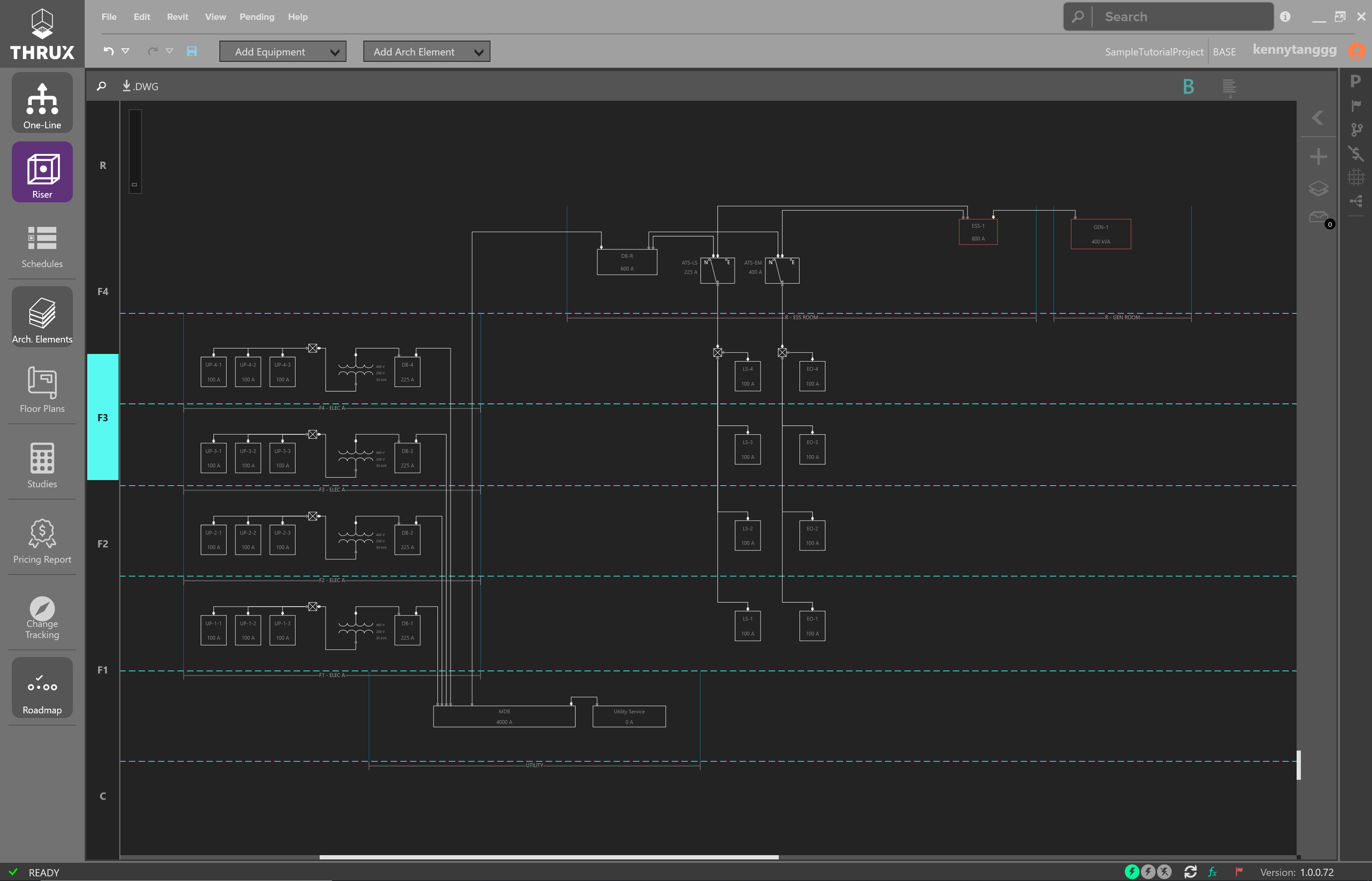Click the tree diagram icon in right strip

pyautogui.click(x=1356, y=201)
